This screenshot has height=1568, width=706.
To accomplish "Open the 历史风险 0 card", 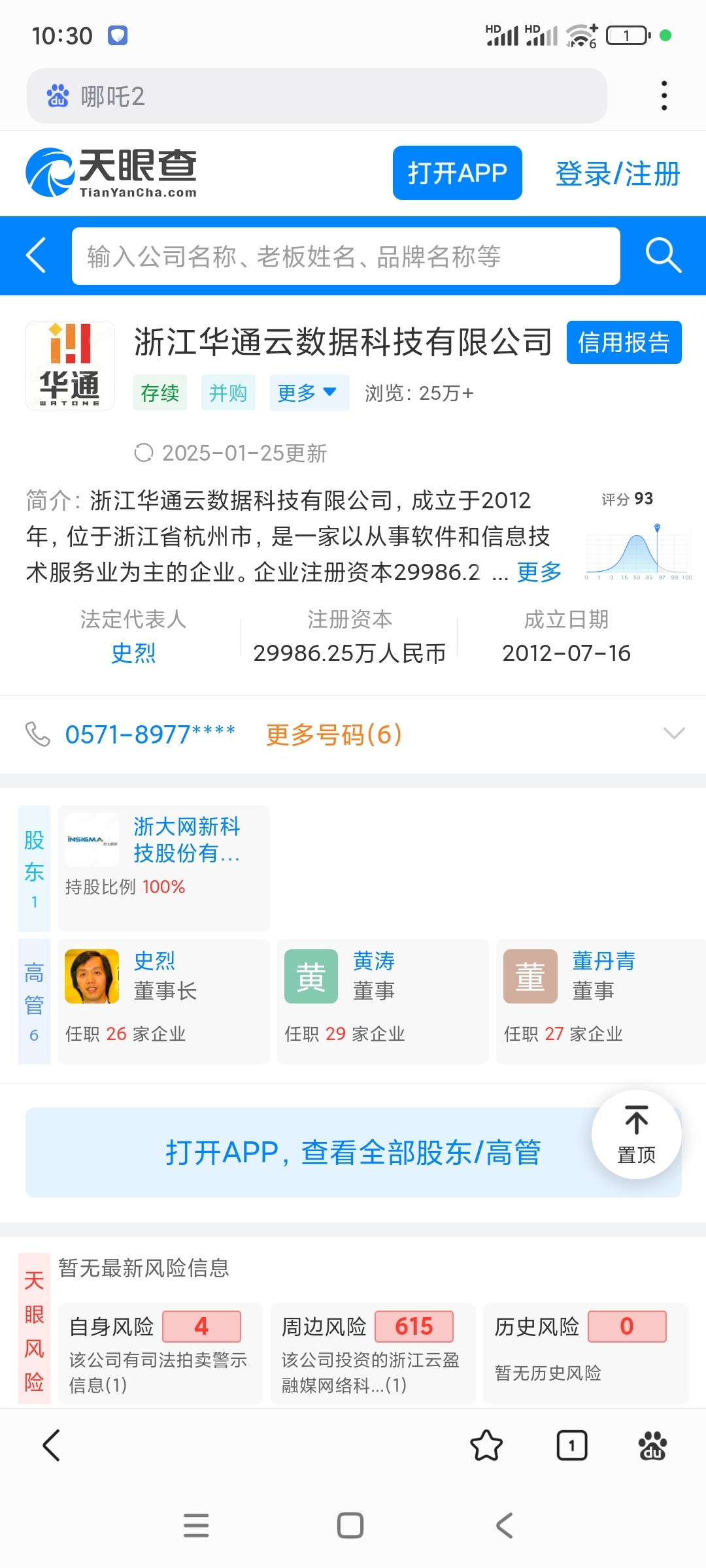I will [586, 1354].
